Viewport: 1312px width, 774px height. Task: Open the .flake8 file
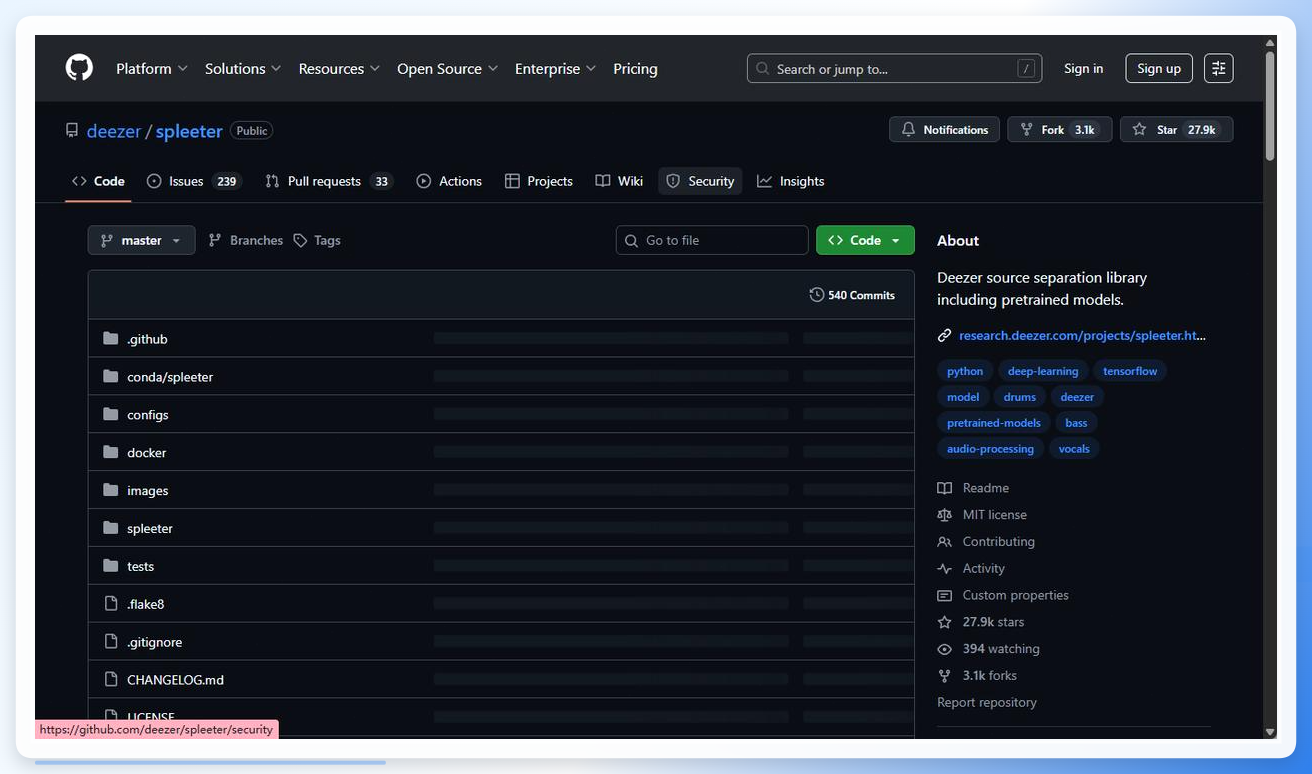click(x=146, y=604)
